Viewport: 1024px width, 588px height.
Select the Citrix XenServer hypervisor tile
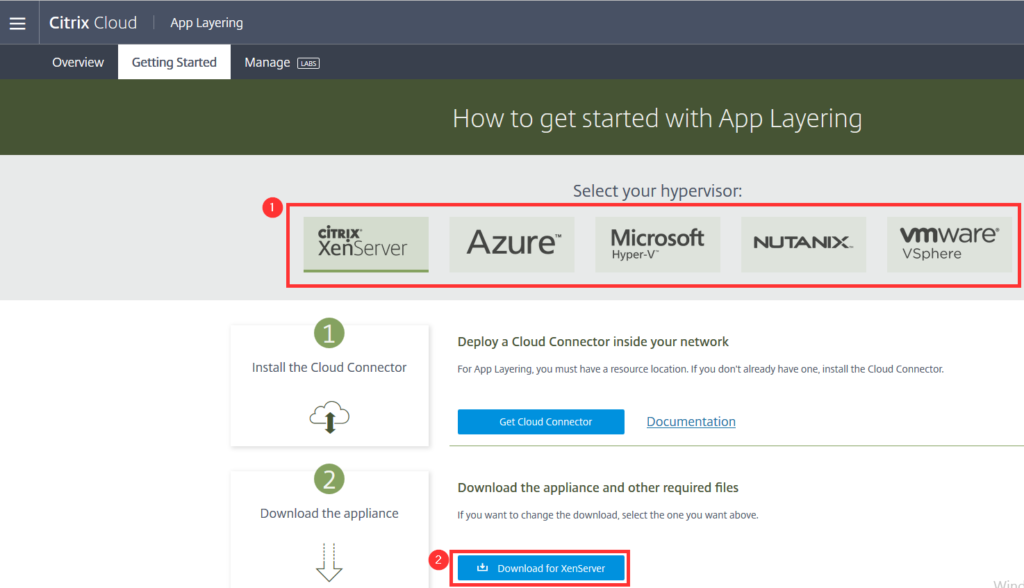pyautogui.click(x=366, y=244)
